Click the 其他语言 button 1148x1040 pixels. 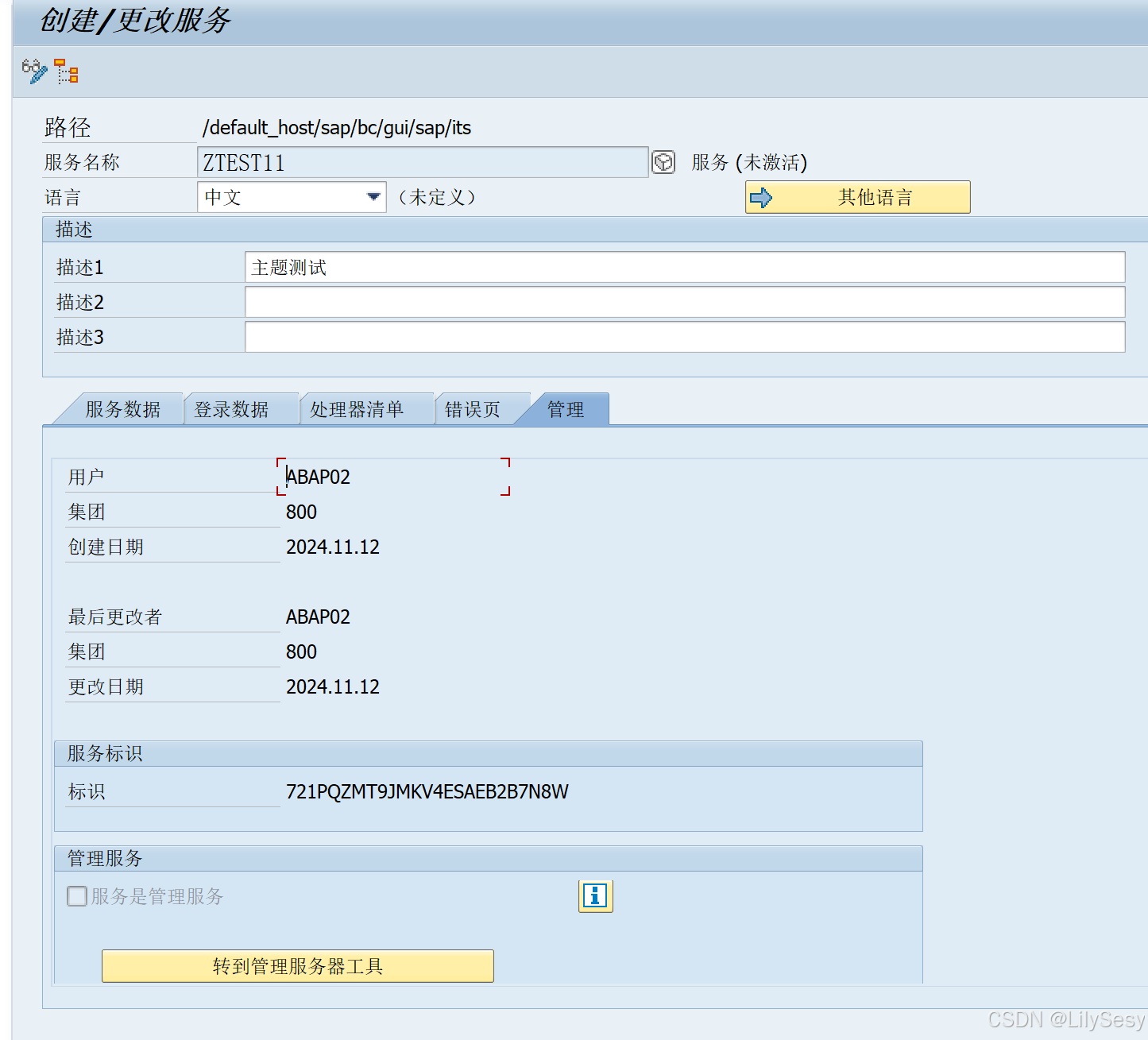pos(872,197)
